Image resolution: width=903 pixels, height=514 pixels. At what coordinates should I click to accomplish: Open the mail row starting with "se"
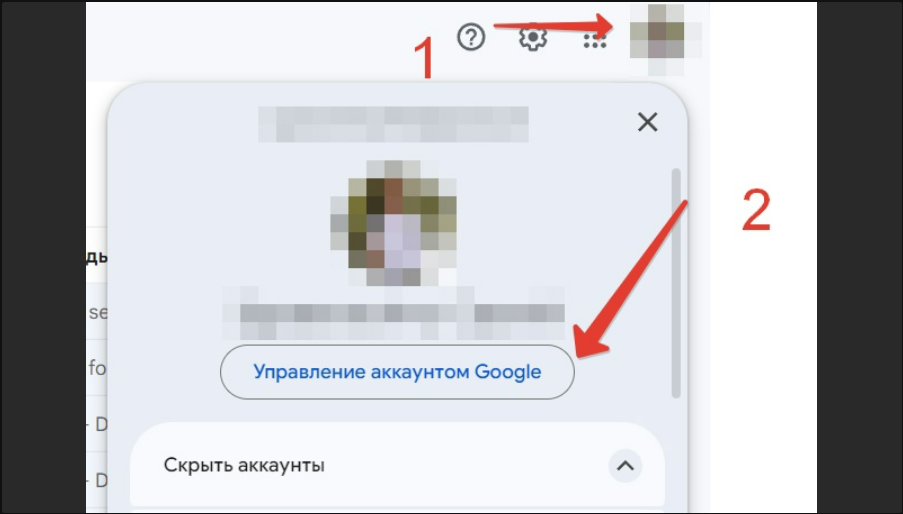(97, 312)
